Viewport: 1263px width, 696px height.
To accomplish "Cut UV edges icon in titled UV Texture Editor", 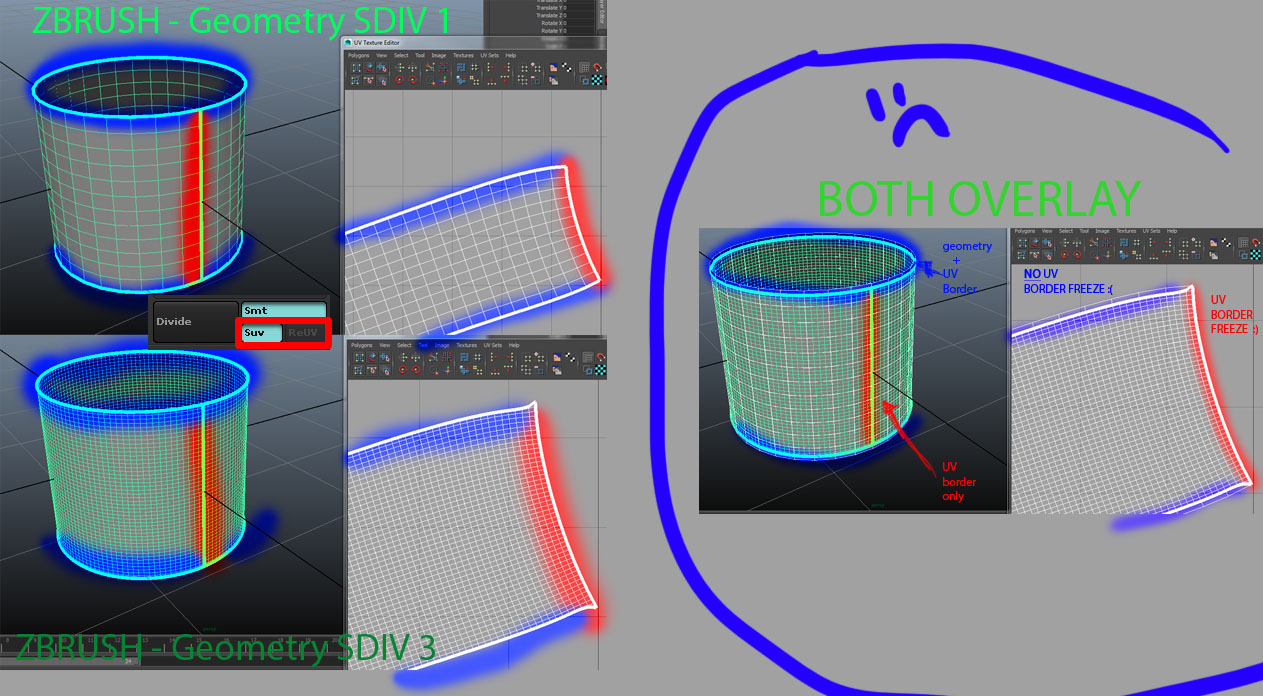I will click(430, 67).
